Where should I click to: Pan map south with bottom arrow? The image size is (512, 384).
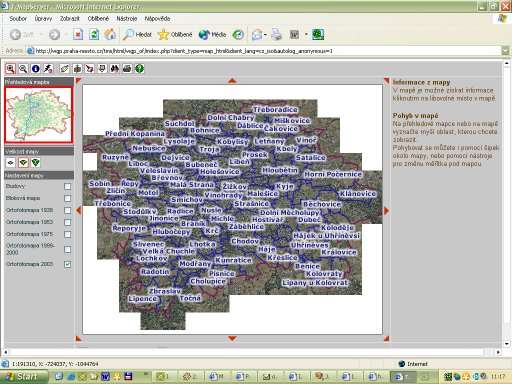[232, 338]
